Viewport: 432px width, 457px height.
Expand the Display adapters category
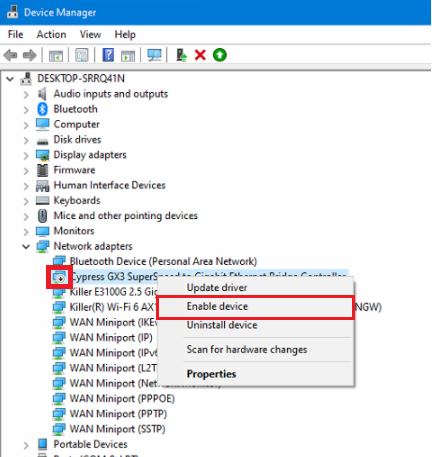pos(26,155)
